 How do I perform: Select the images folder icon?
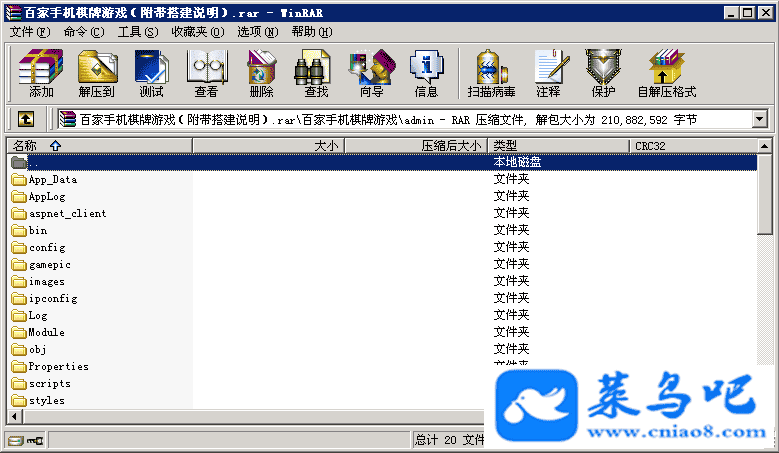pyautogui.click(x=19, y=282)
